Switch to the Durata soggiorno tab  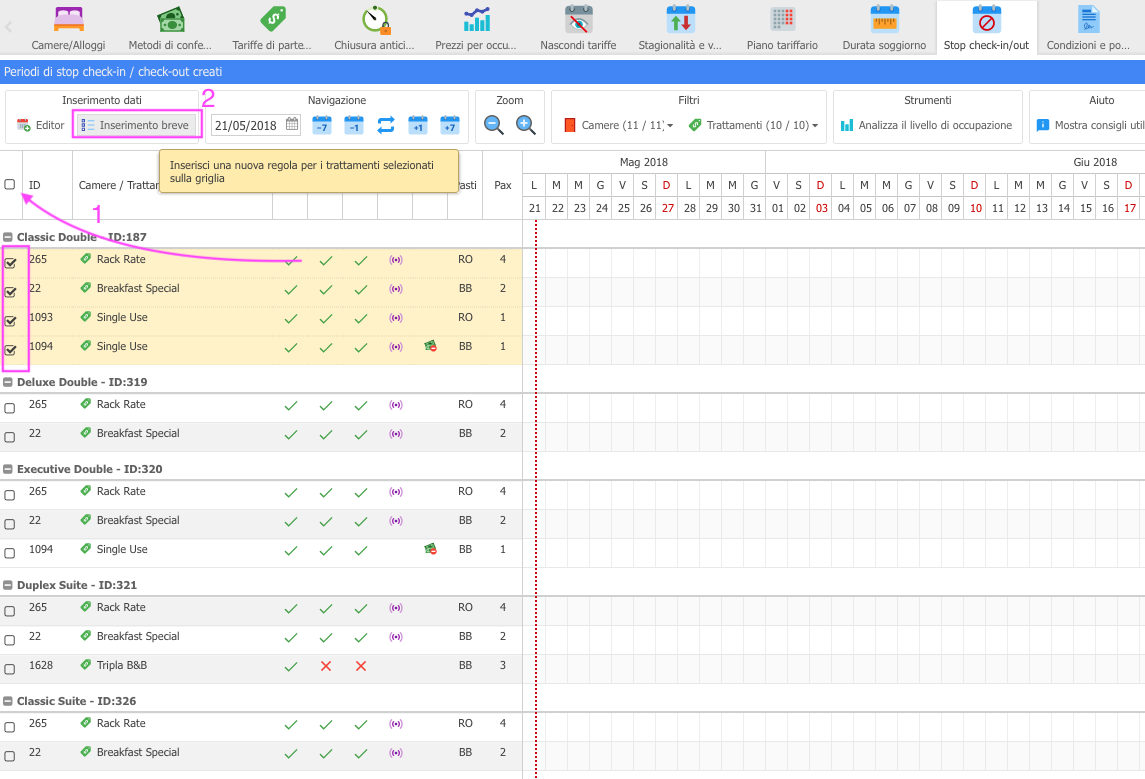coord(884,28)
